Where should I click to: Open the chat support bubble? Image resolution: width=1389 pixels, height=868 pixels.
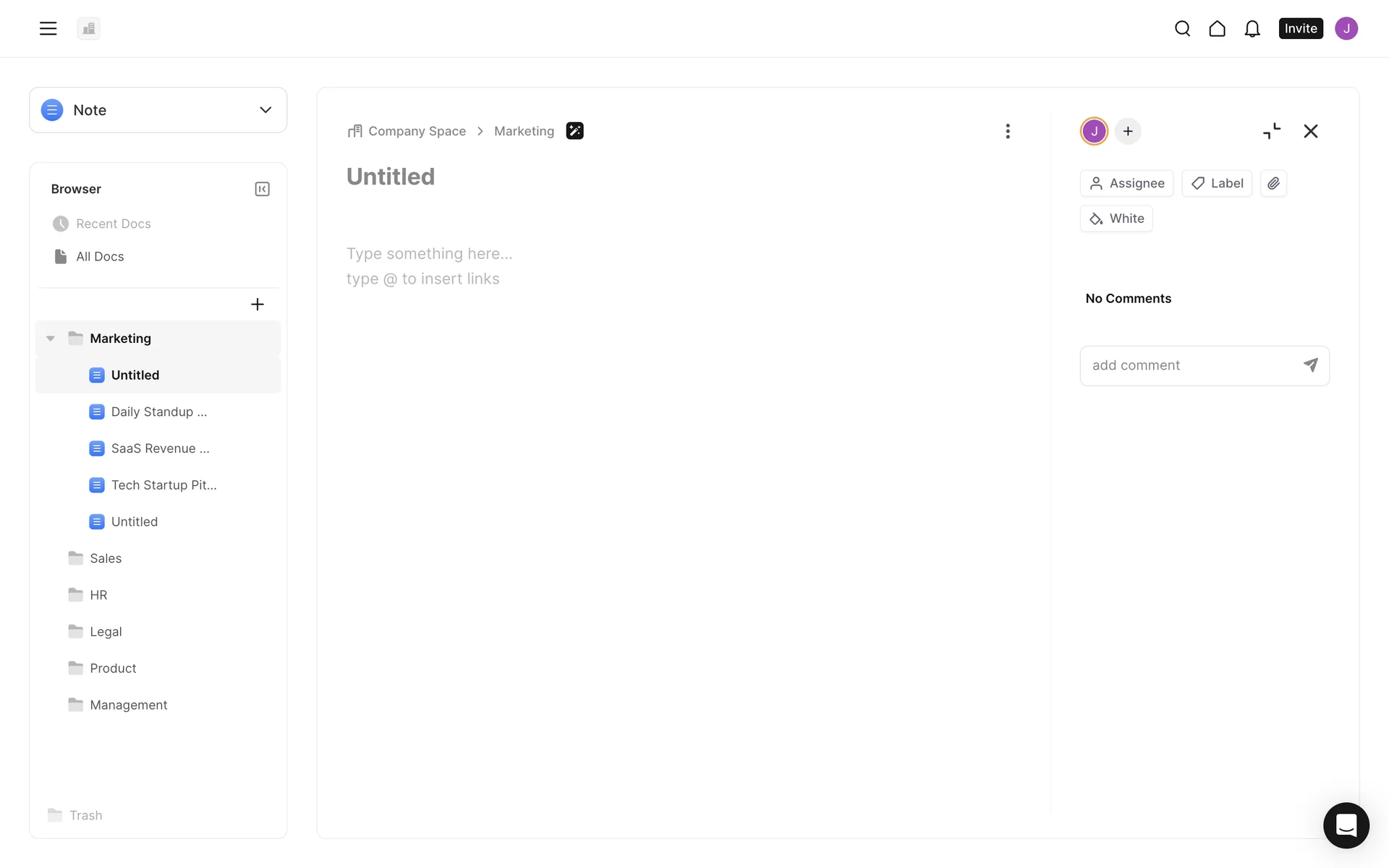tap(1346, 825)
